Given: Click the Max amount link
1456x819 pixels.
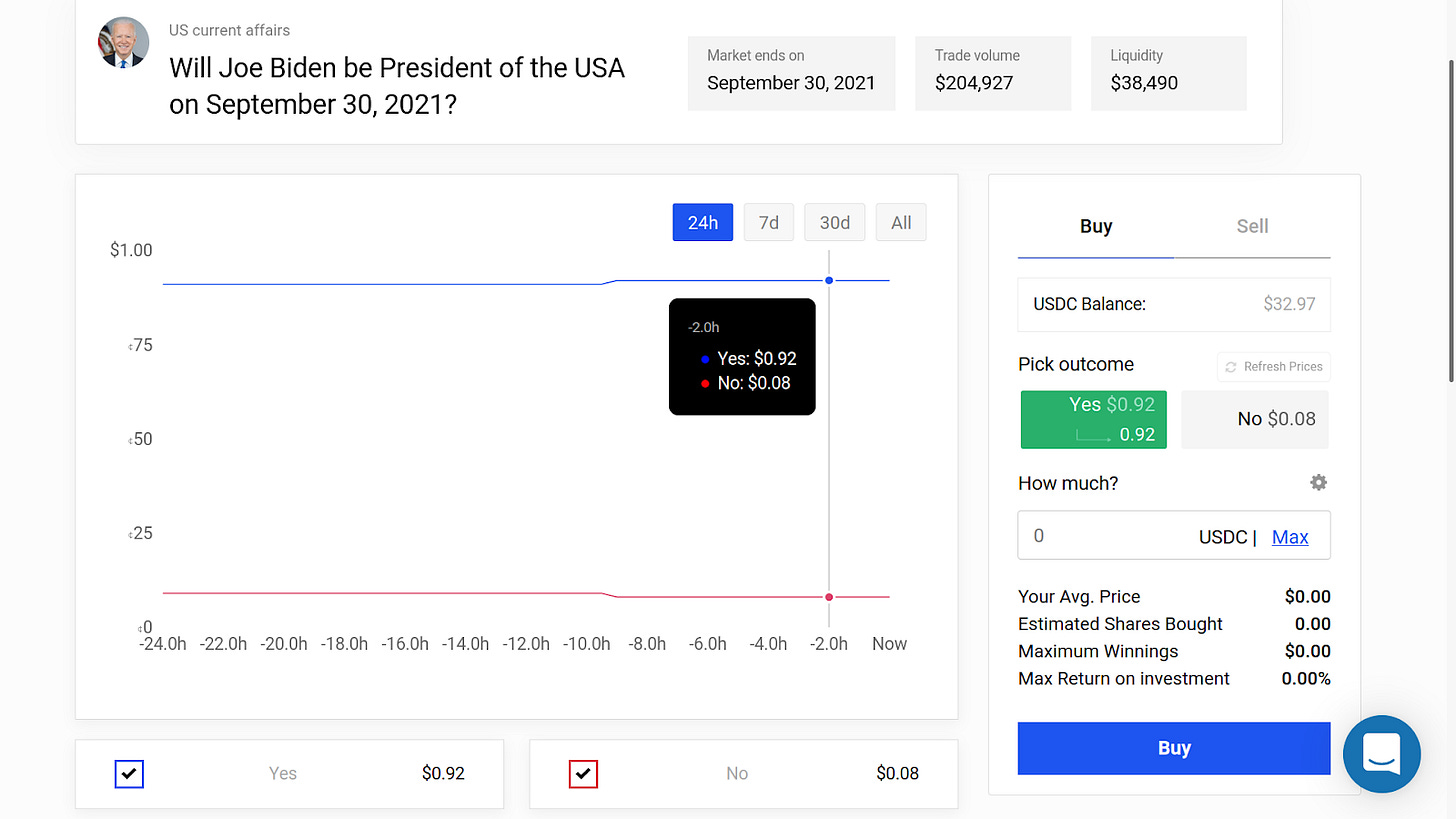Looking at the screenshot, I should (x=1290, y=537).
